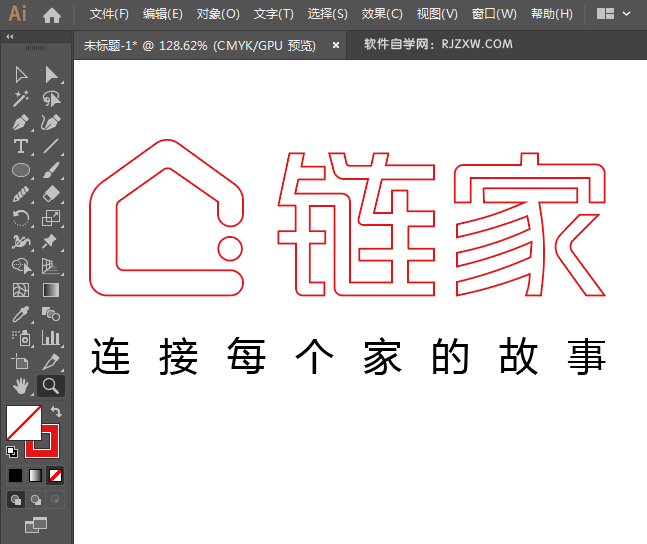Select the Puppet Warp pin tool
The image size is (647, 544).
(51, 242)
